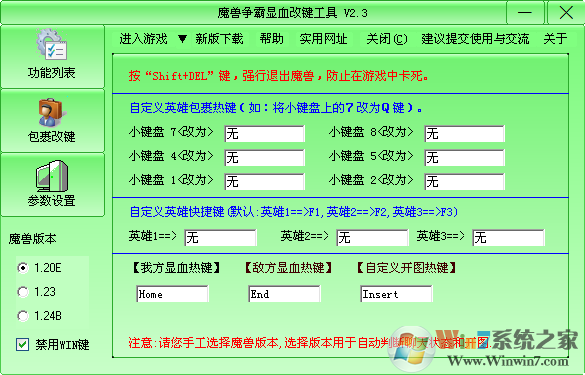Open the 功能列表 function list icon
This screenshot has width=585, height=375.
(52, 44)
